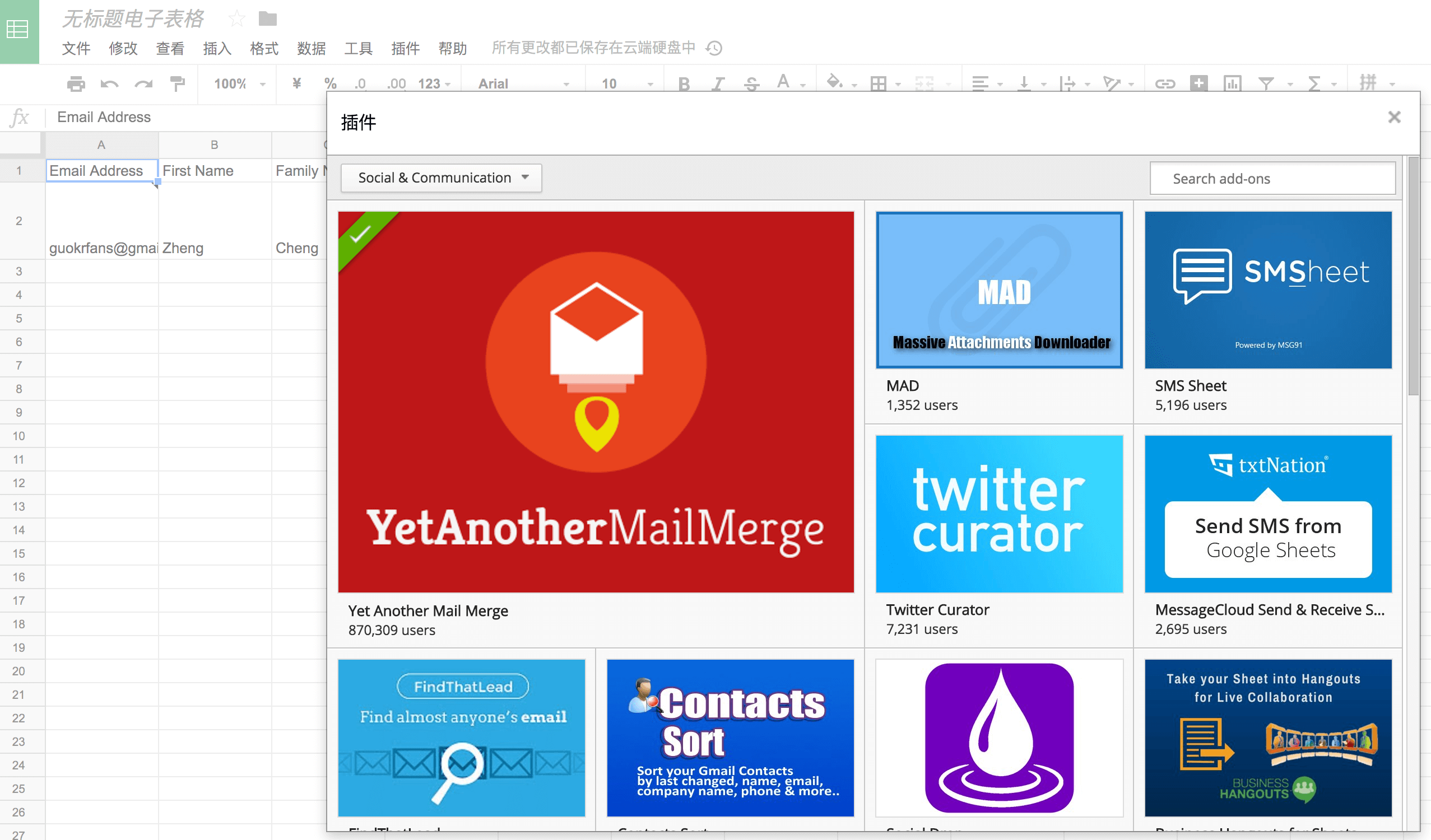Pick a fill color with the paint bucket

(834, 83)
